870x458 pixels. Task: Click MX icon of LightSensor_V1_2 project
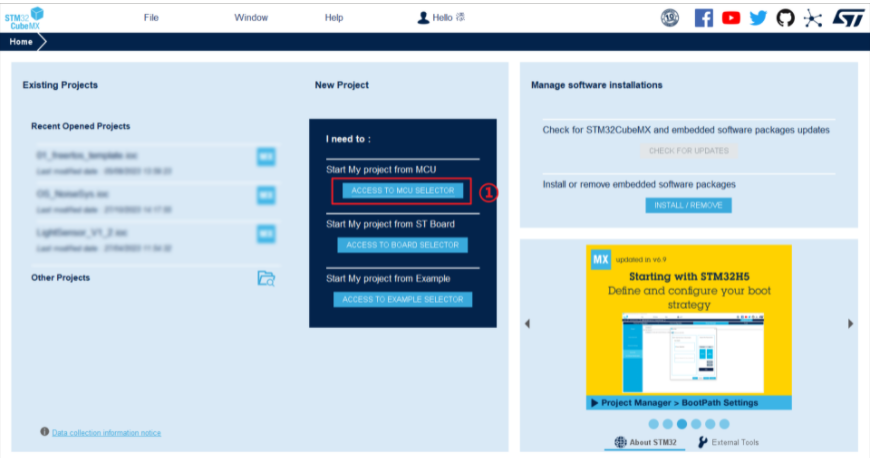pos(266,234)
